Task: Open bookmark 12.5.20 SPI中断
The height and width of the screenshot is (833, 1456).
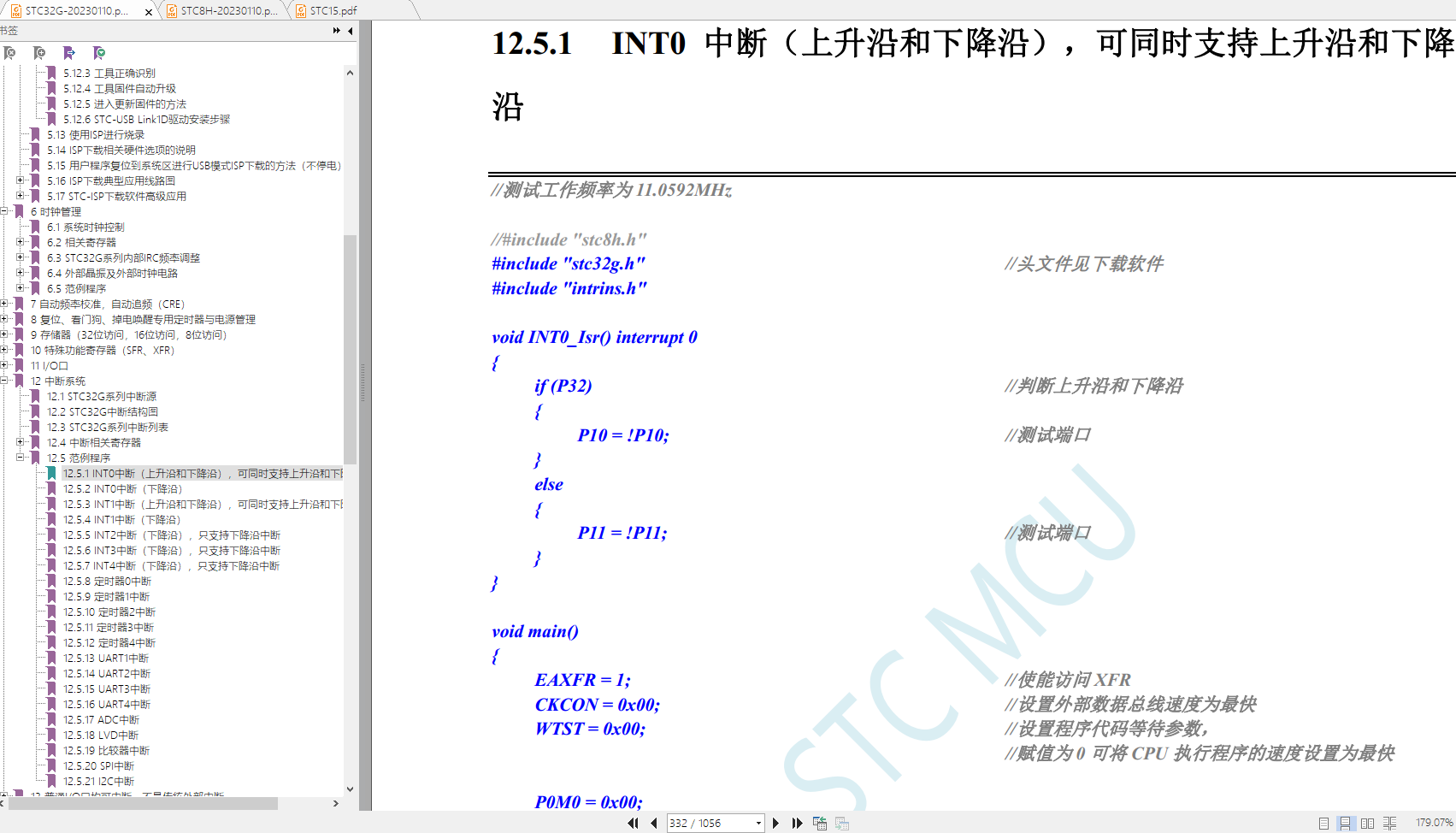Action: tap(98, 766)
